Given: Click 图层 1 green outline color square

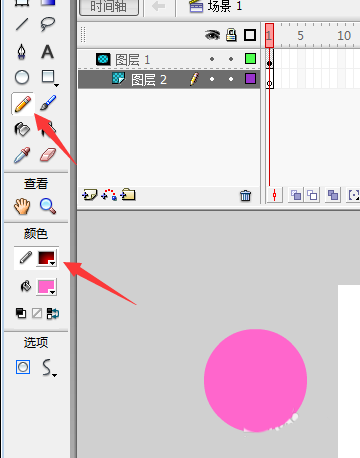Looking at the screenshot, I should [x=250, y=59].
